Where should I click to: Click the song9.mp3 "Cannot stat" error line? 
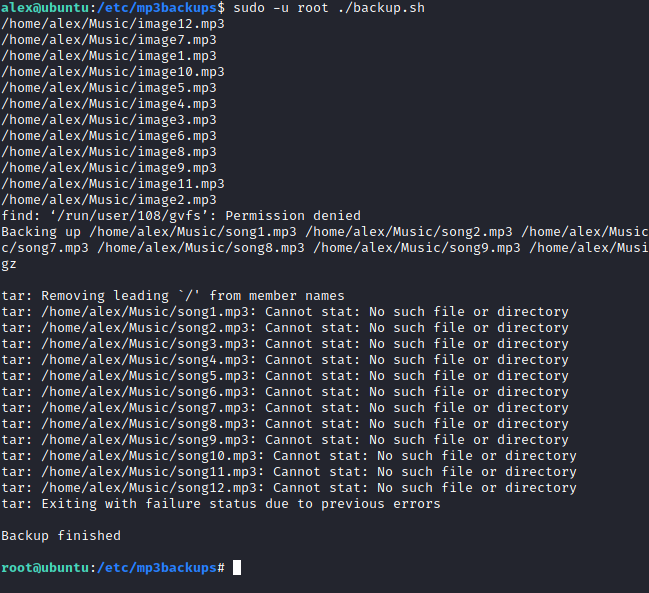coord(284,439)
